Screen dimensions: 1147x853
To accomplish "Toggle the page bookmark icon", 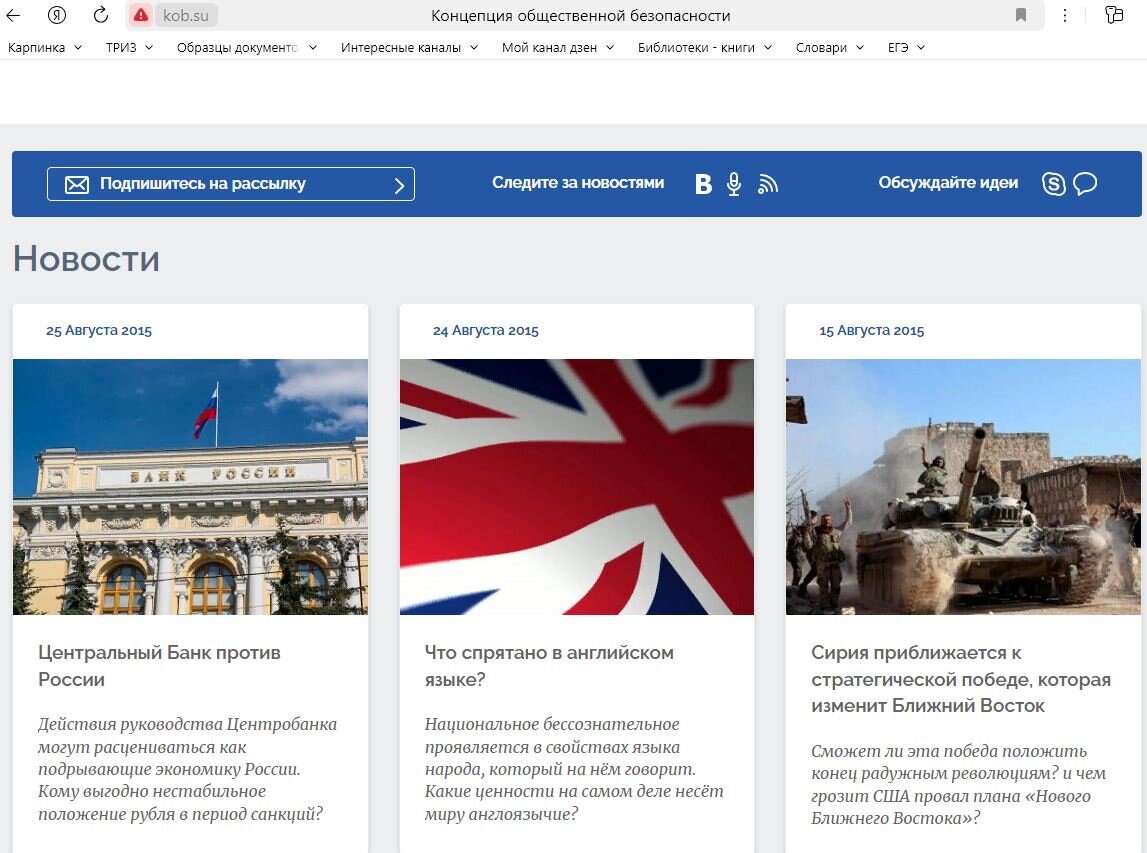I will click(1021, 15).
